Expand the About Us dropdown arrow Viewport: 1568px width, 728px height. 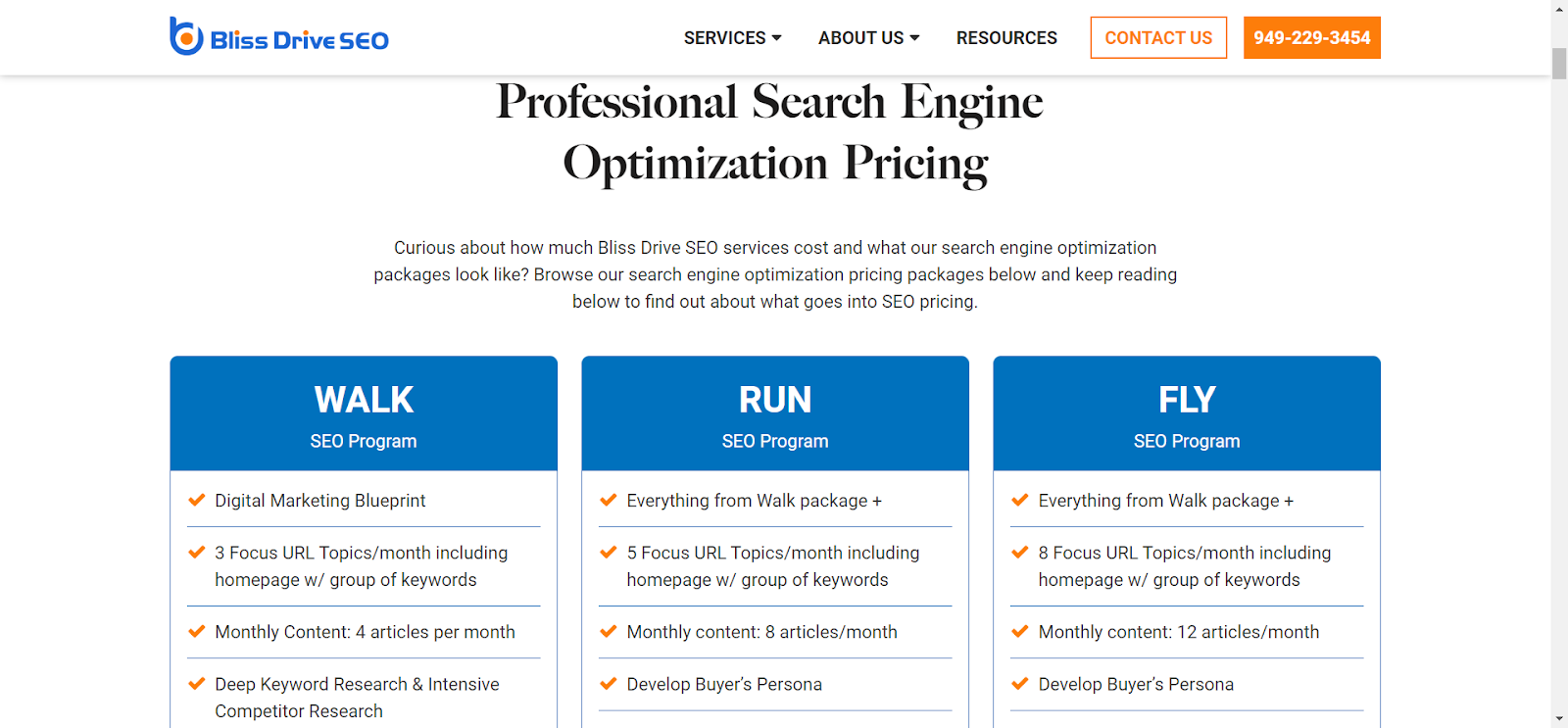[x=915, y=38]
